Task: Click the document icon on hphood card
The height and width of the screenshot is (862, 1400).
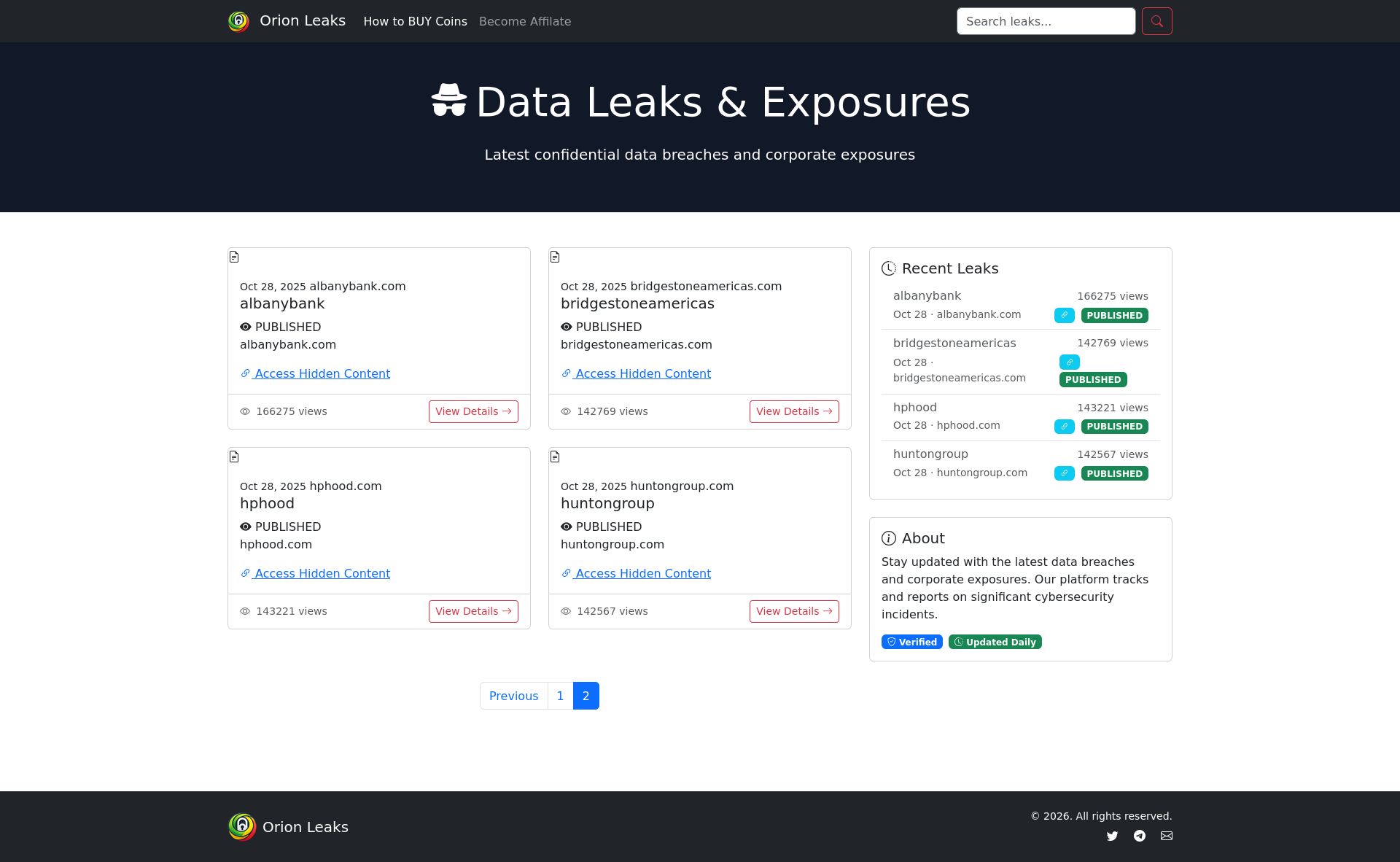Action: [234, 457]
